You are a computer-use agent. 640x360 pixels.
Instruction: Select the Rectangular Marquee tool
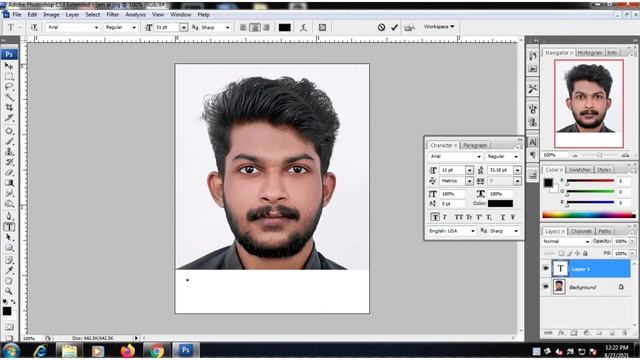[9, 76]
